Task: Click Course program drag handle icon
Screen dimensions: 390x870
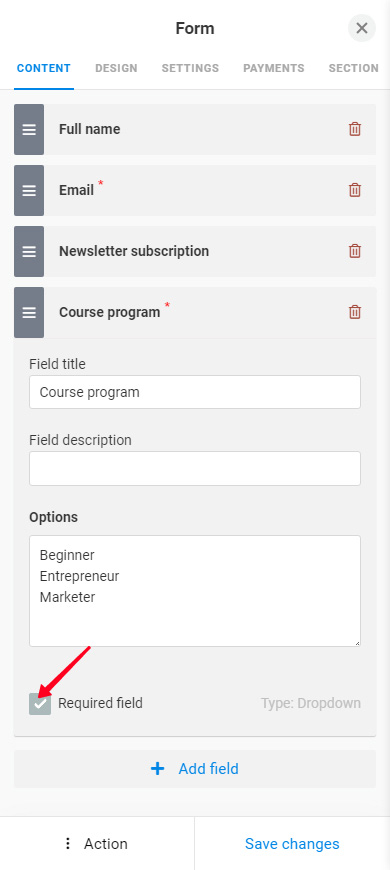Action: 29,312
